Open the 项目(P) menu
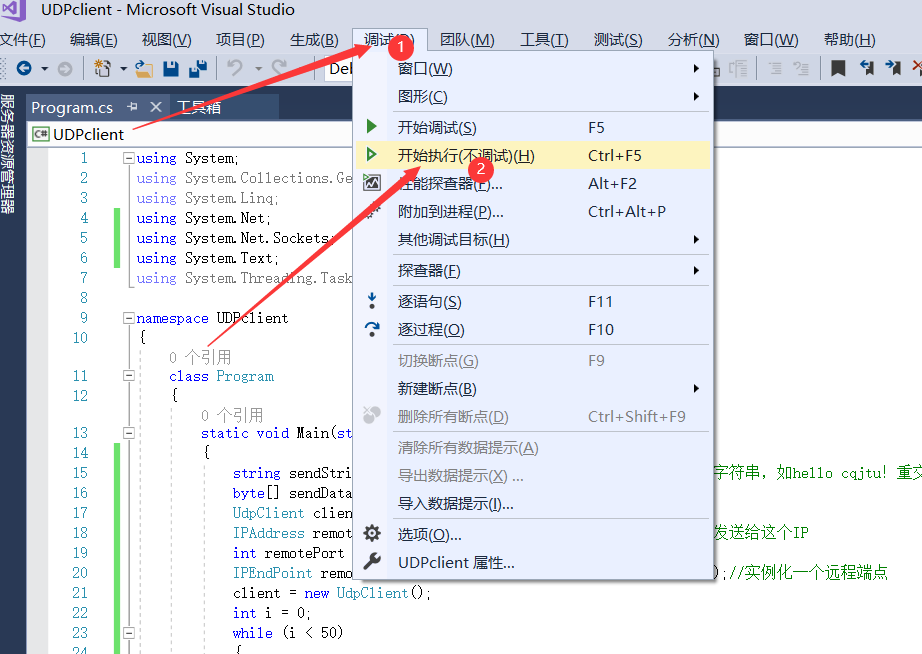This screenshot has height=654, width=922. pyautogui.click(x=240, y=40)
